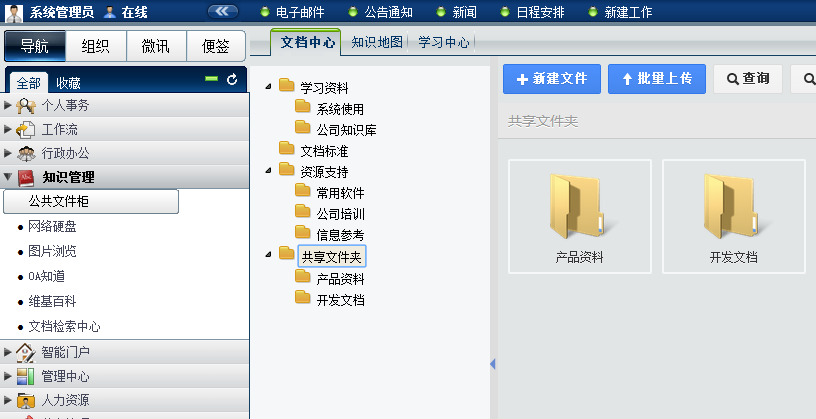Open the 文档中心 tab
816x419 pixels.
point(306,42)
